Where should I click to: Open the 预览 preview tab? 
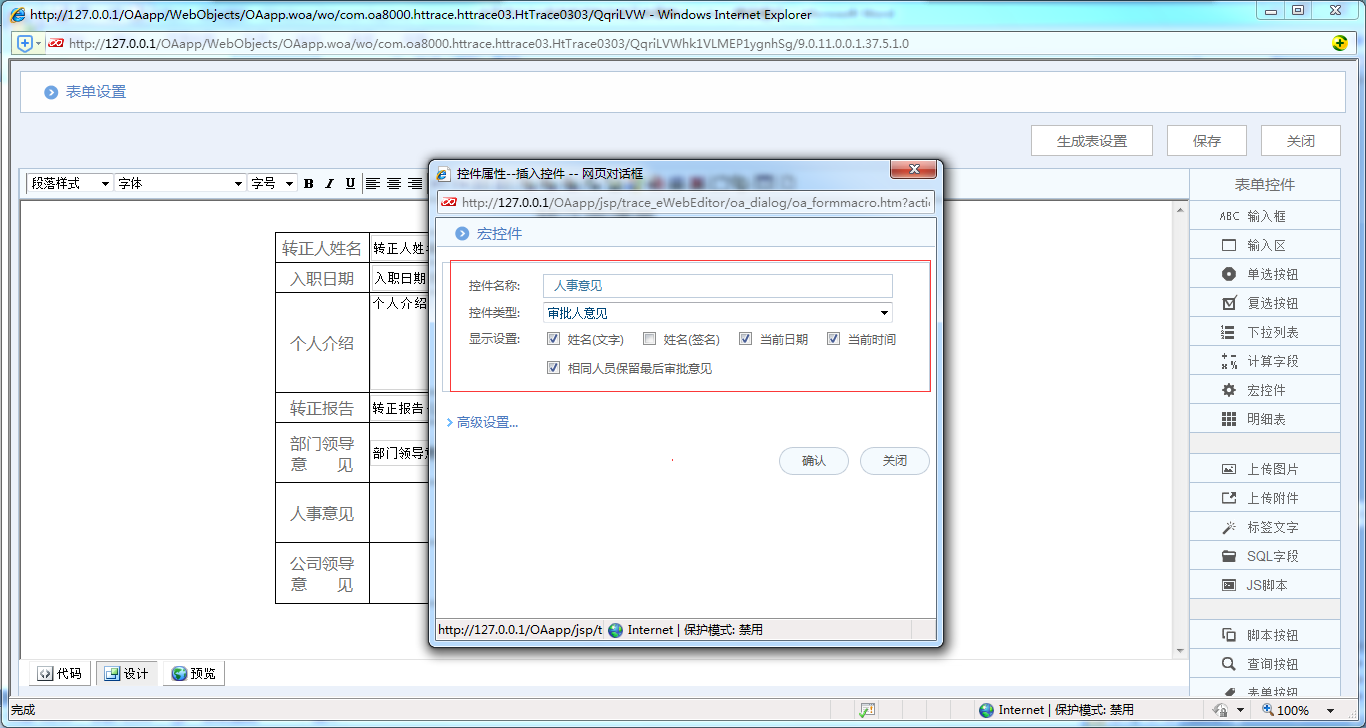193,673
